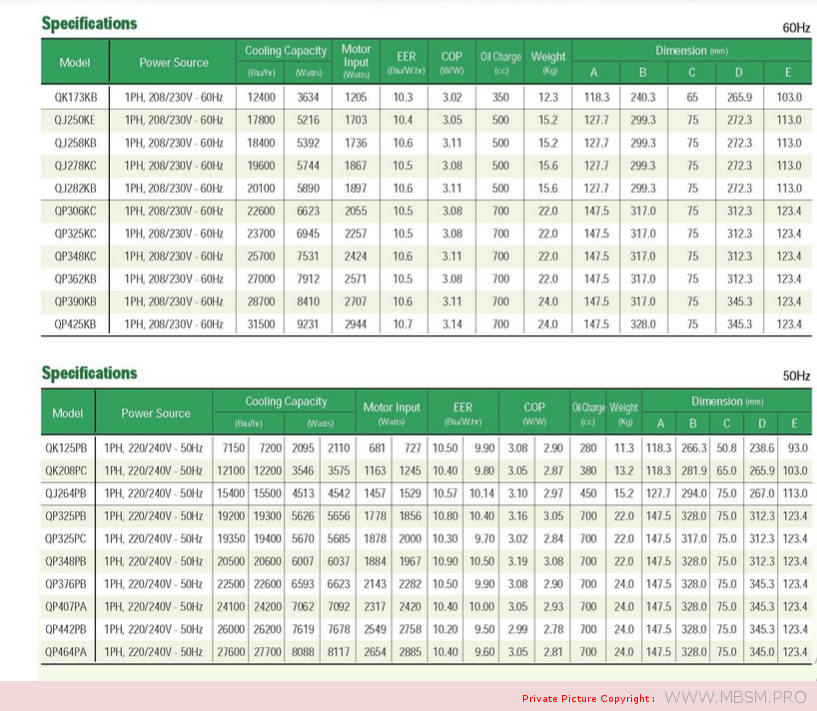Viewport: 817px width, 711px height.
Task: Click the 50Hz label above the second table
Action: tap(796, 377)
